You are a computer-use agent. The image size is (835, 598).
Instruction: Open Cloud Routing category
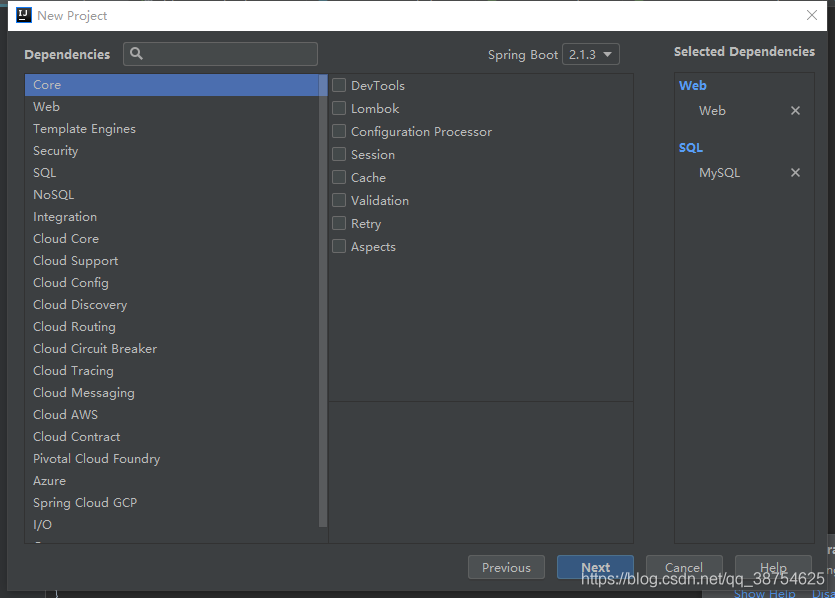pyautogui.click(x=171, y=327)
